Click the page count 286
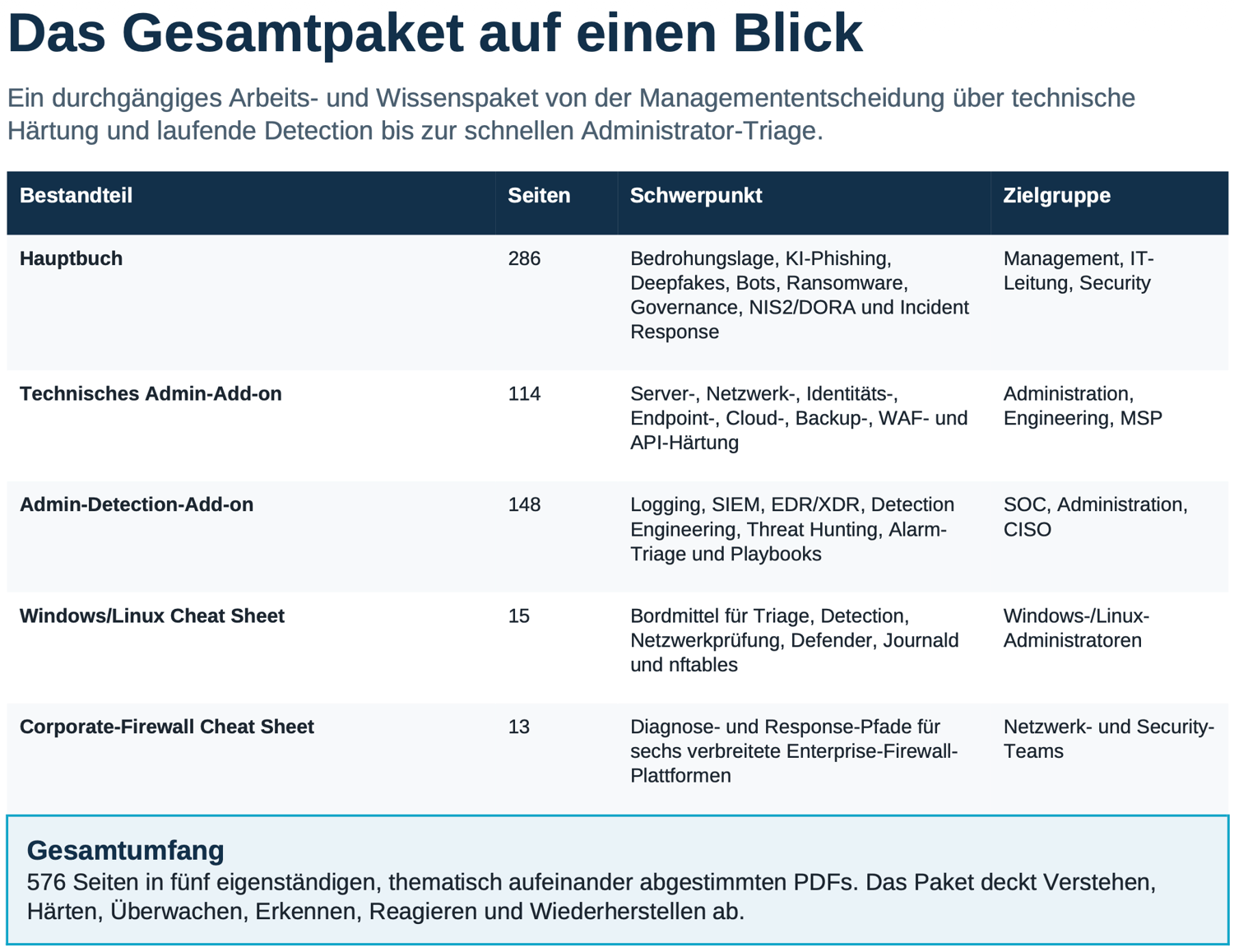 pos(524,258)
